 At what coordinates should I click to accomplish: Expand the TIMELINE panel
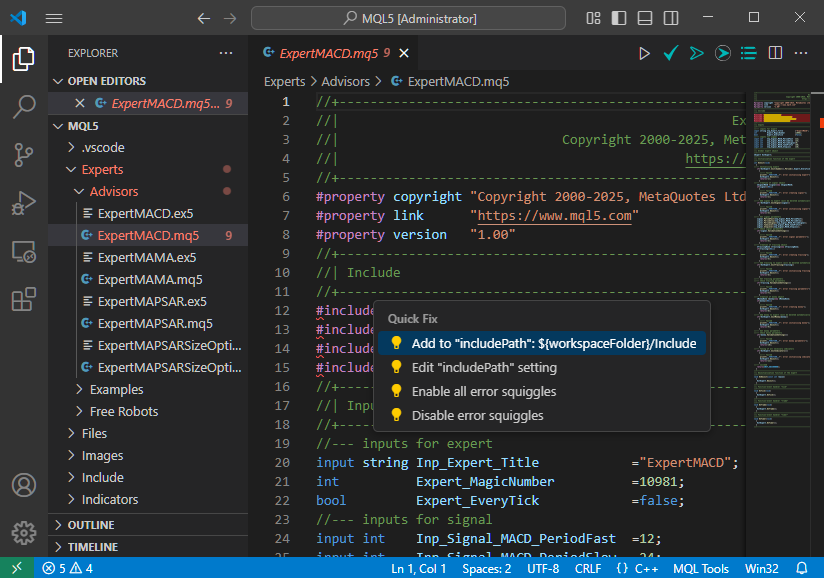pos(148,547)
